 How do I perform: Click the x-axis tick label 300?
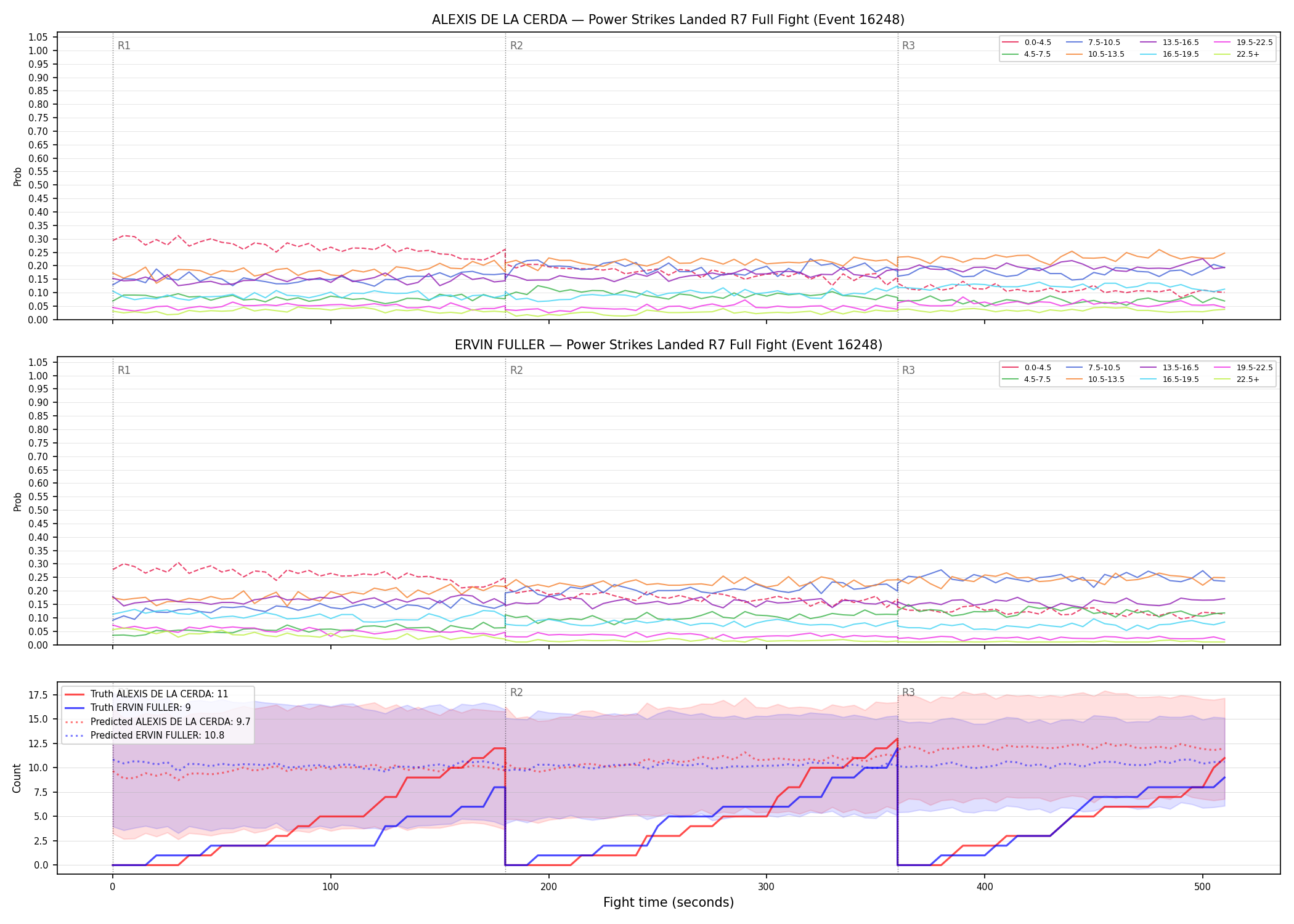tap(767, 887)
